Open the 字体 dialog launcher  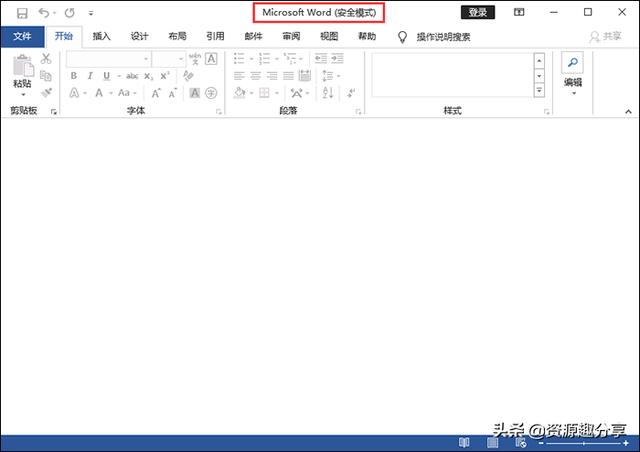tap(219, 111)
